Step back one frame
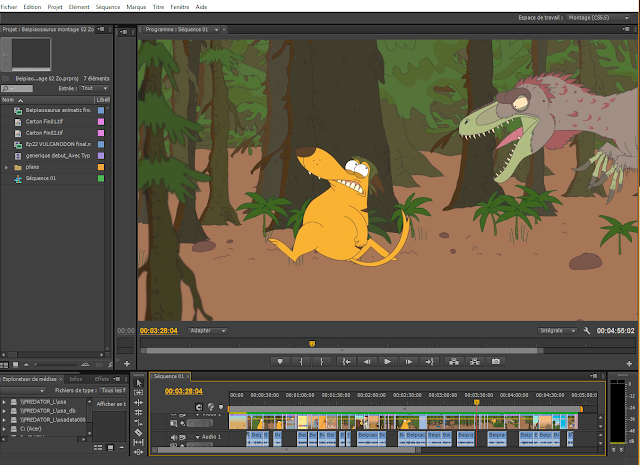This screenshot has width=640, height=465. [x=367, y=362]
